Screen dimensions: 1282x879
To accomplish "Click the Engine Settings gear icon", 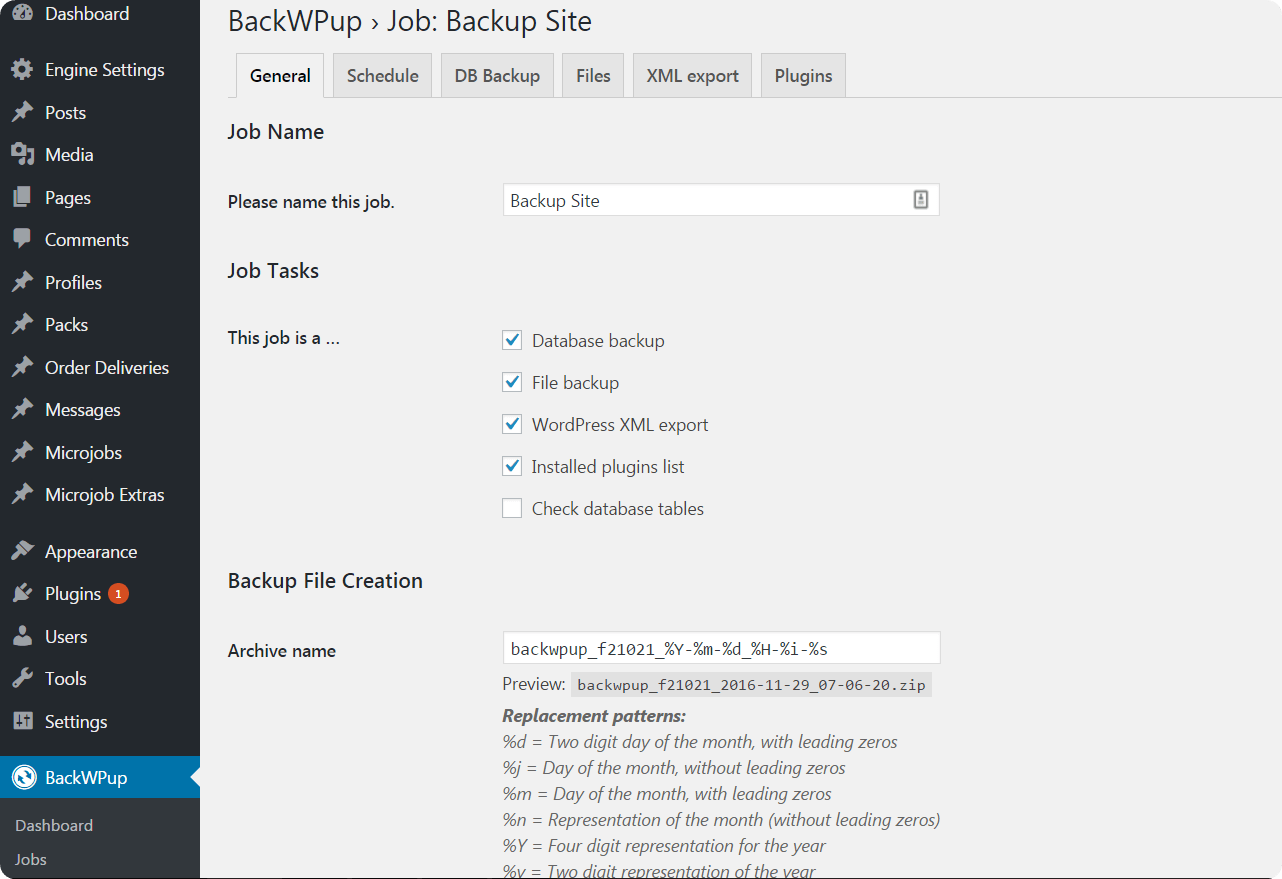I will 22,70.
